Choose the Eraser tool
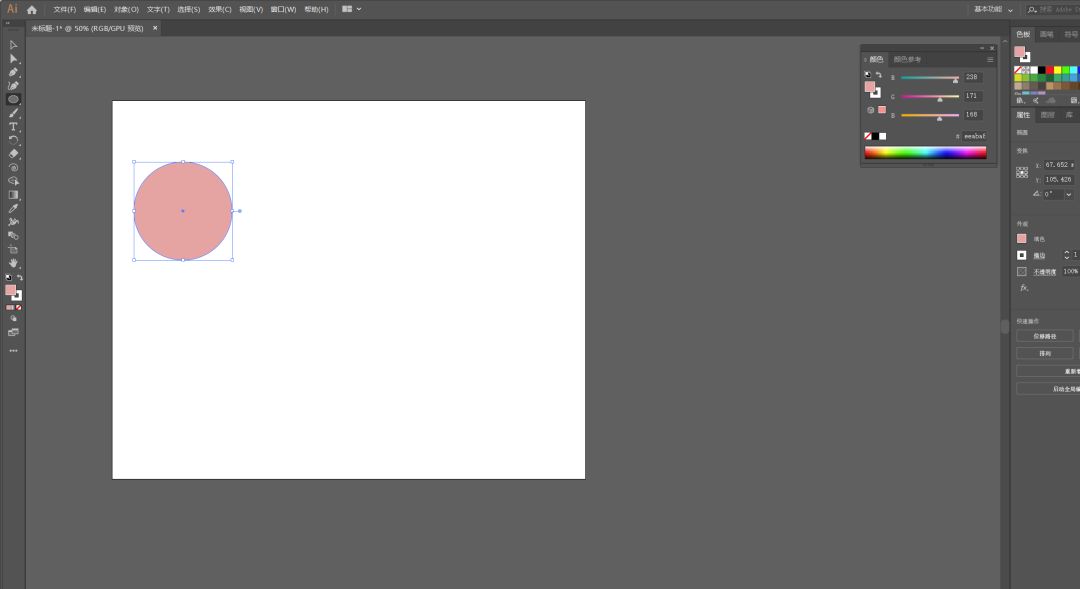Screen dimensions: 1080x589 coord(13,154)
